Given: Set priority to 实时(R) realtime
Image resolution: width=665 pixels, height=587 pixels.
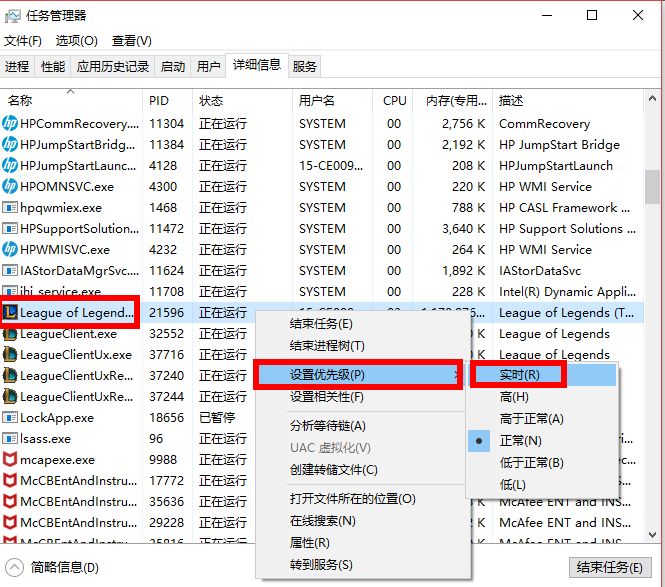Looking at the screenshot, I should pos(542,375).
